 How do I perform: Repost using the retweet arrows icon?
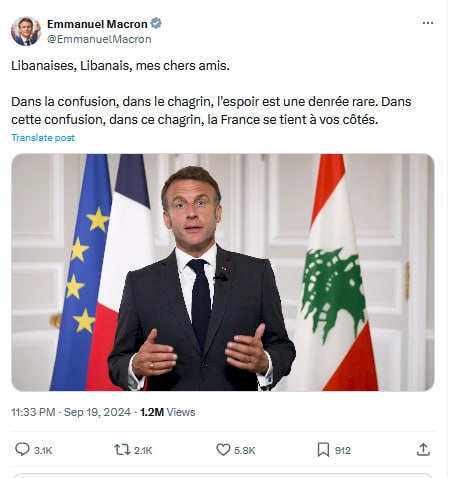(x=122, y=450)
